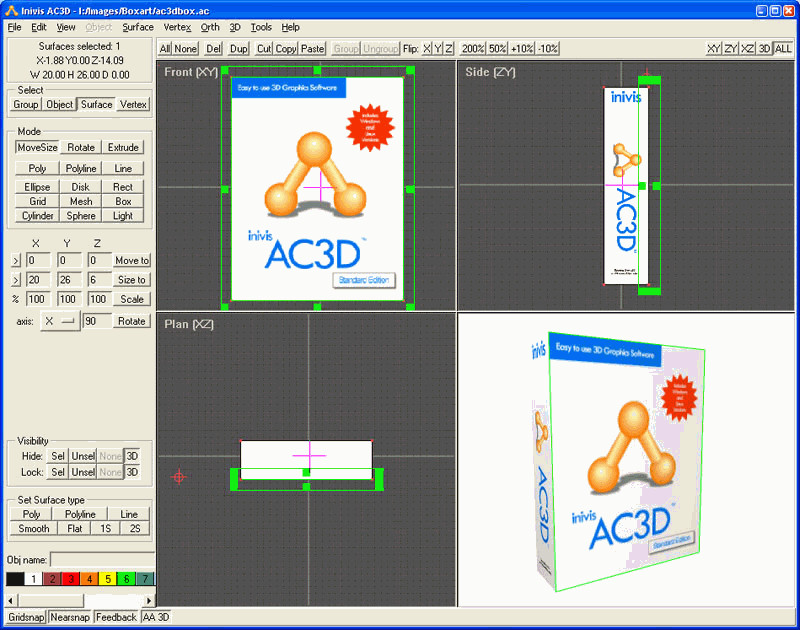Open the Edit menu

39,28
